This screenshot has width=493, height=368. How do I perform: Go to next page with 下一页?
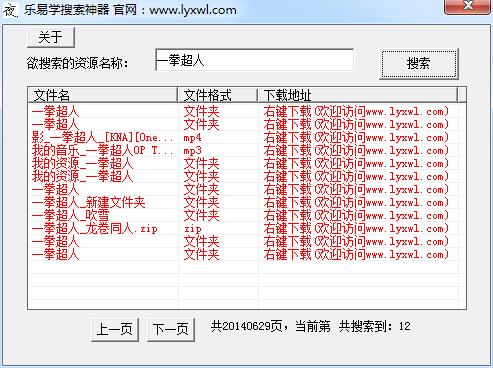pyautogui.click(x=171, y=330)
